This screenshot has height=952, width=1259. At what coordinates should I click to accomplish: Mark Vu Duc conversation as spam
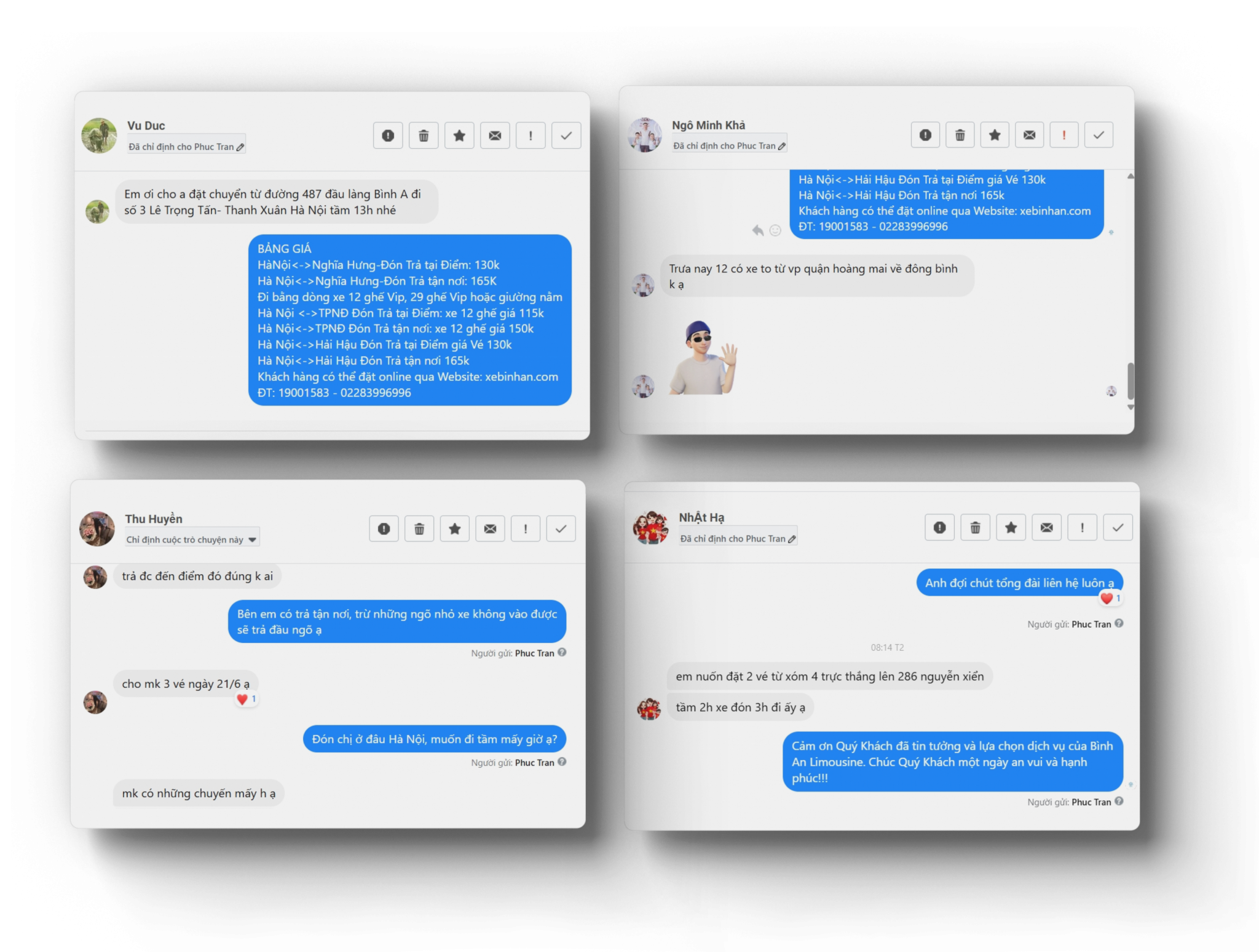pos(388,135)
